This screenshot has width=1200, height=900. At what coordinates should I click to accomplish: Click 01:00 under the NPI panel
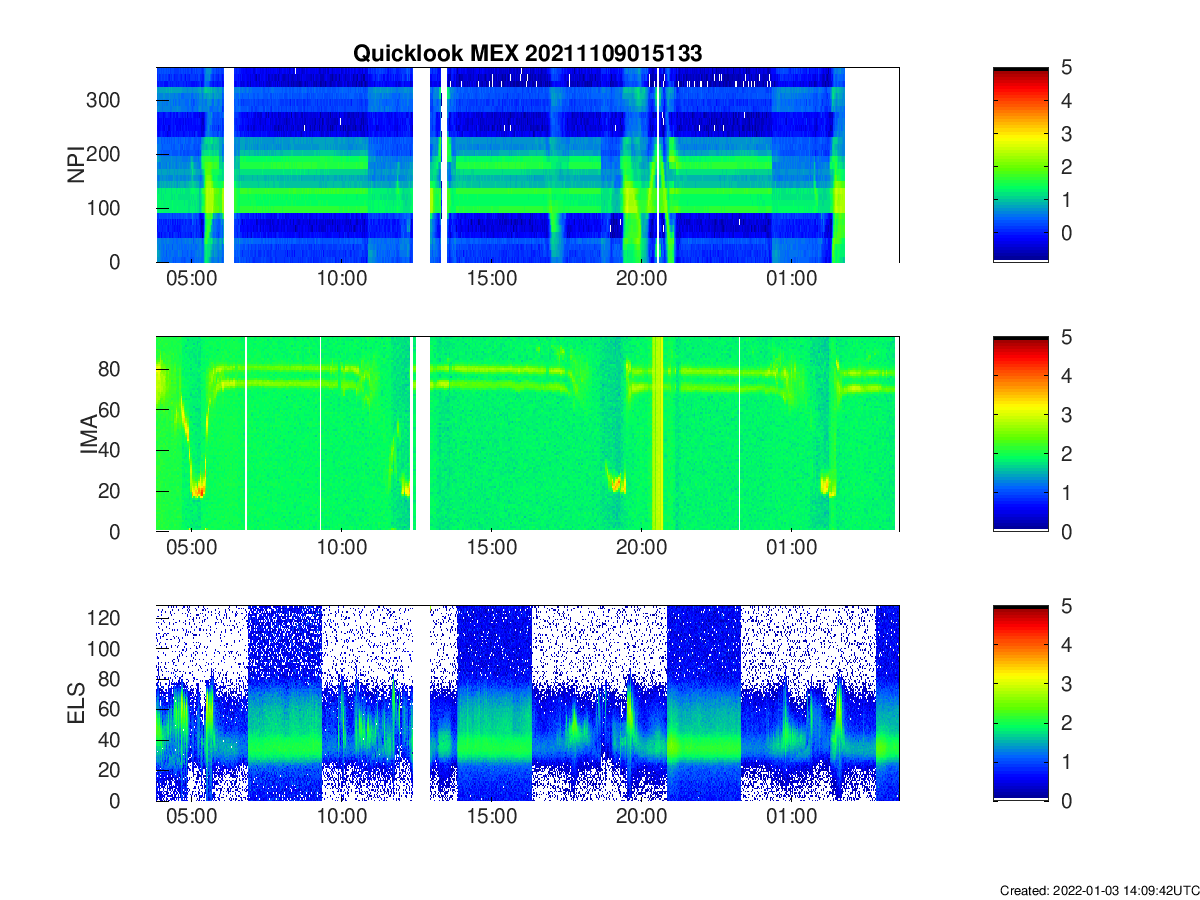[x=791, y=279]
